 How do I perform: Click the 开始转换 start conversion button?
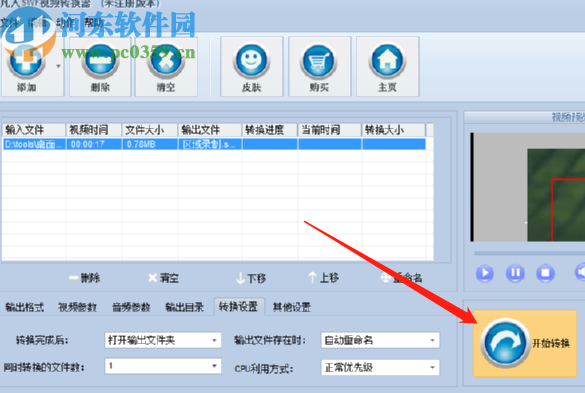525,343
